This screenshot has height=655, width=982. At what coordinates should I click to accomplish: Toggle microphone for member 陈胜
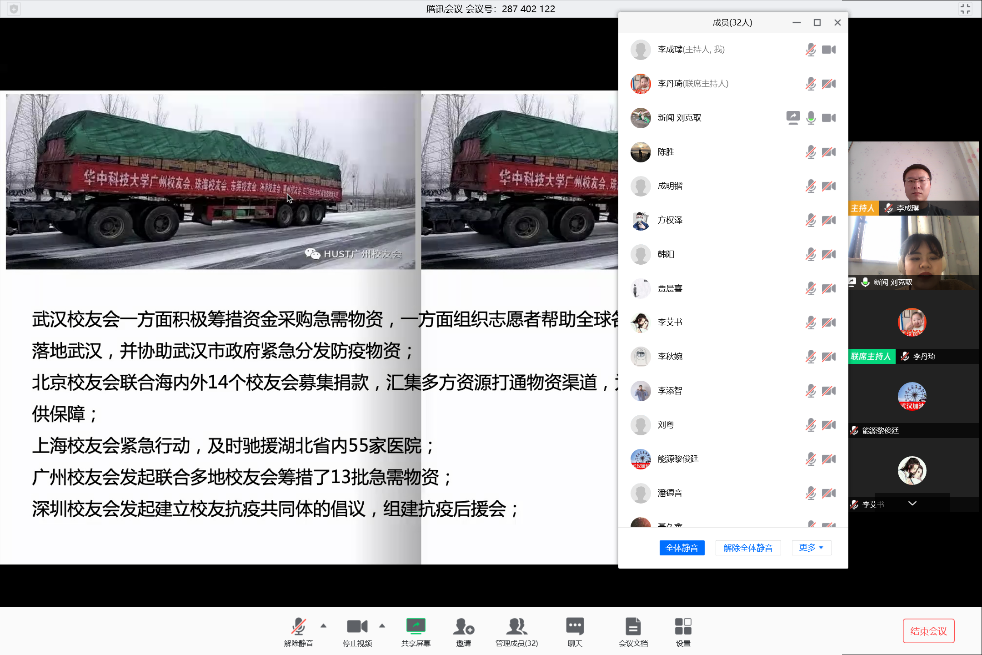pos(811,152)
